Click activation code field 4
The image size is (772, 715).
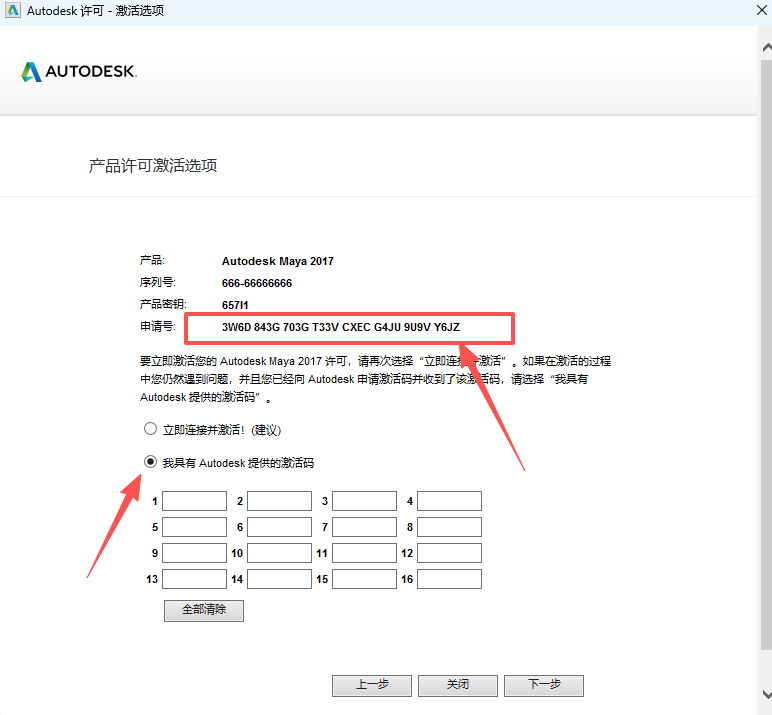point(450,501)
